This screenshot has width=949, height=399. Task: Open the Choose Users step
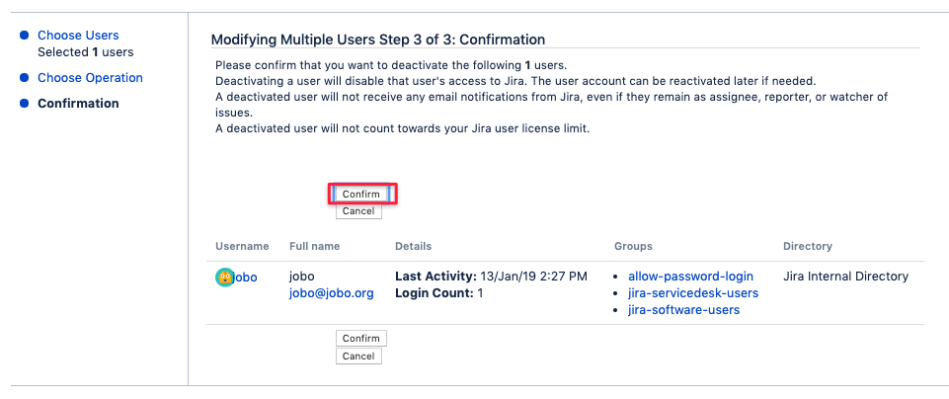78,35
